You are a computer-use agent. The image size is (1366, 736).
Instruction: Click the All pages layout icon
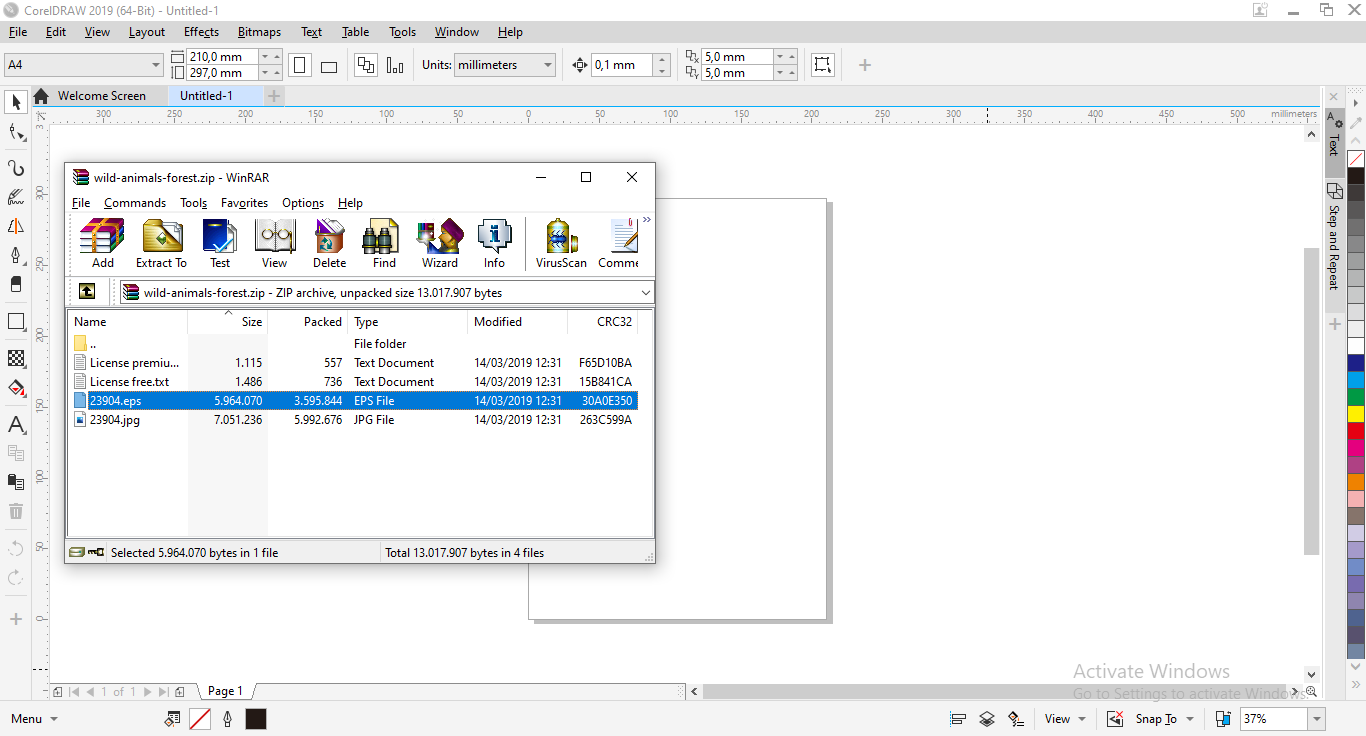coord(367,65)
